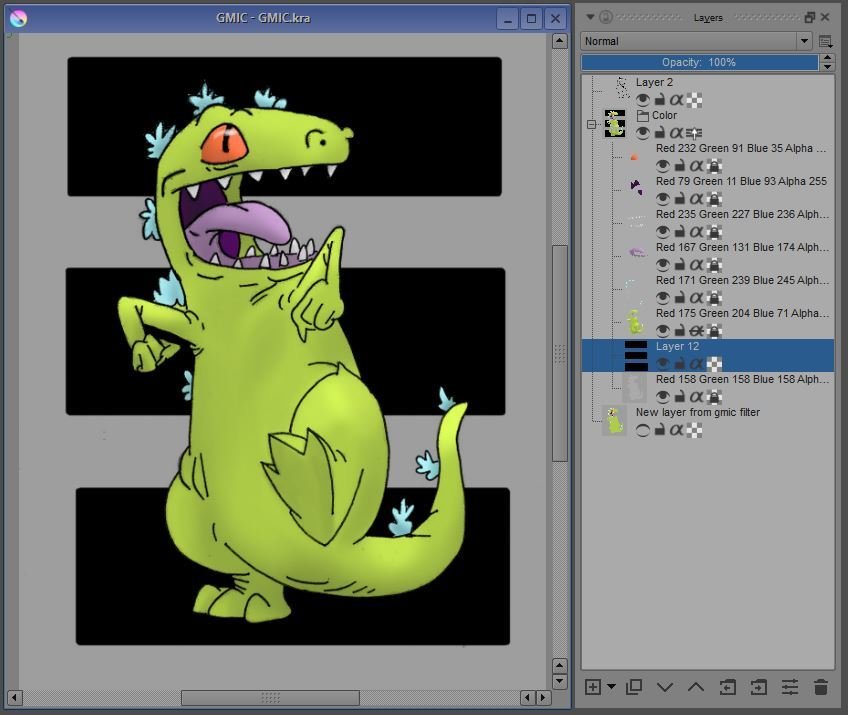Toggle alpha lock on Red 79 layer
848x715 pixels.
(714, 198)
